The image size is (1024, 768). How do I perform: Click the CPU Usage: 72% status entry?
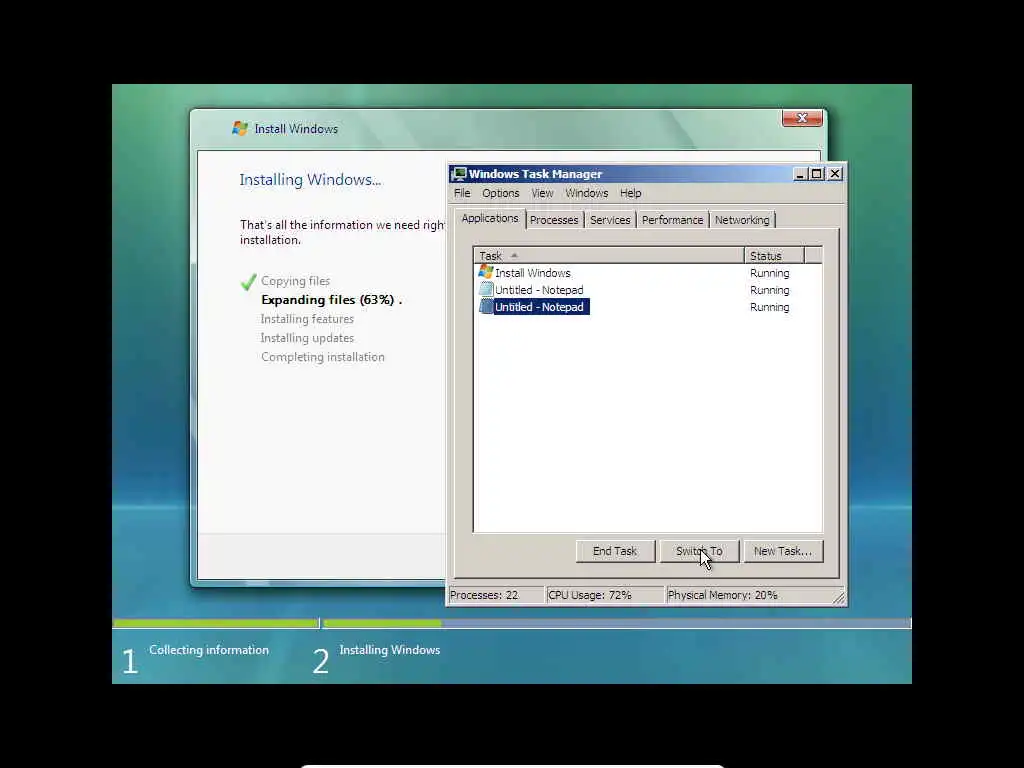(604, 595)
